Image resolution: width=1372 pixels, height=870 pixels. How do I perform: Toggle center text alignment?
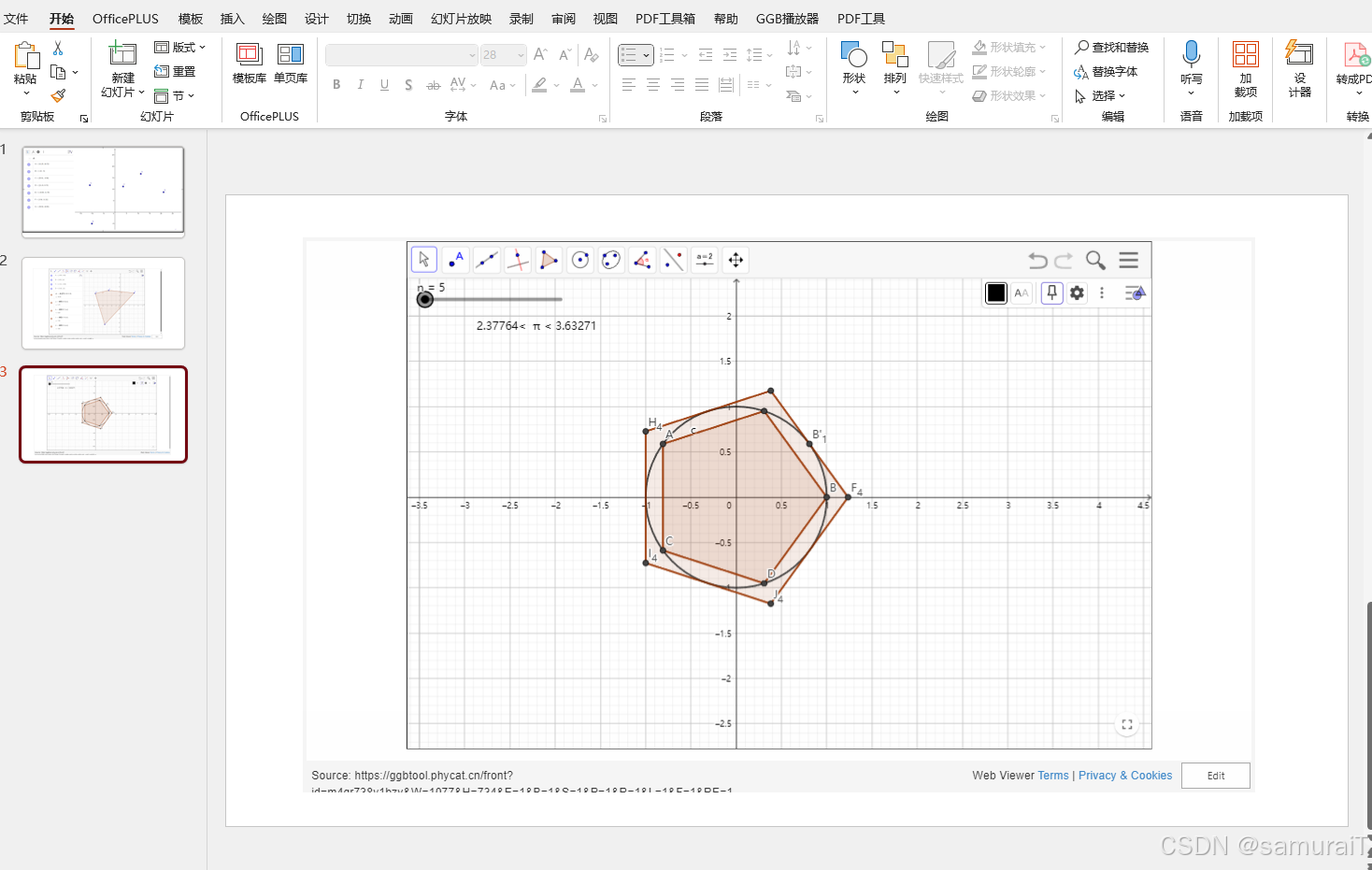tap(653, 85)
